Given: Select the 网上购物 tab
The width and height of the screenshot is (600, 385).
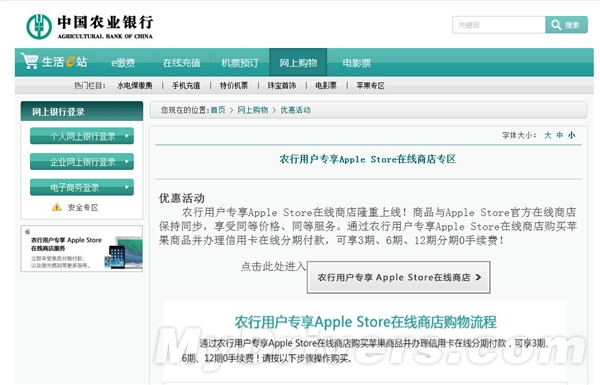Looking at the screenshot, I should [298, 62].
